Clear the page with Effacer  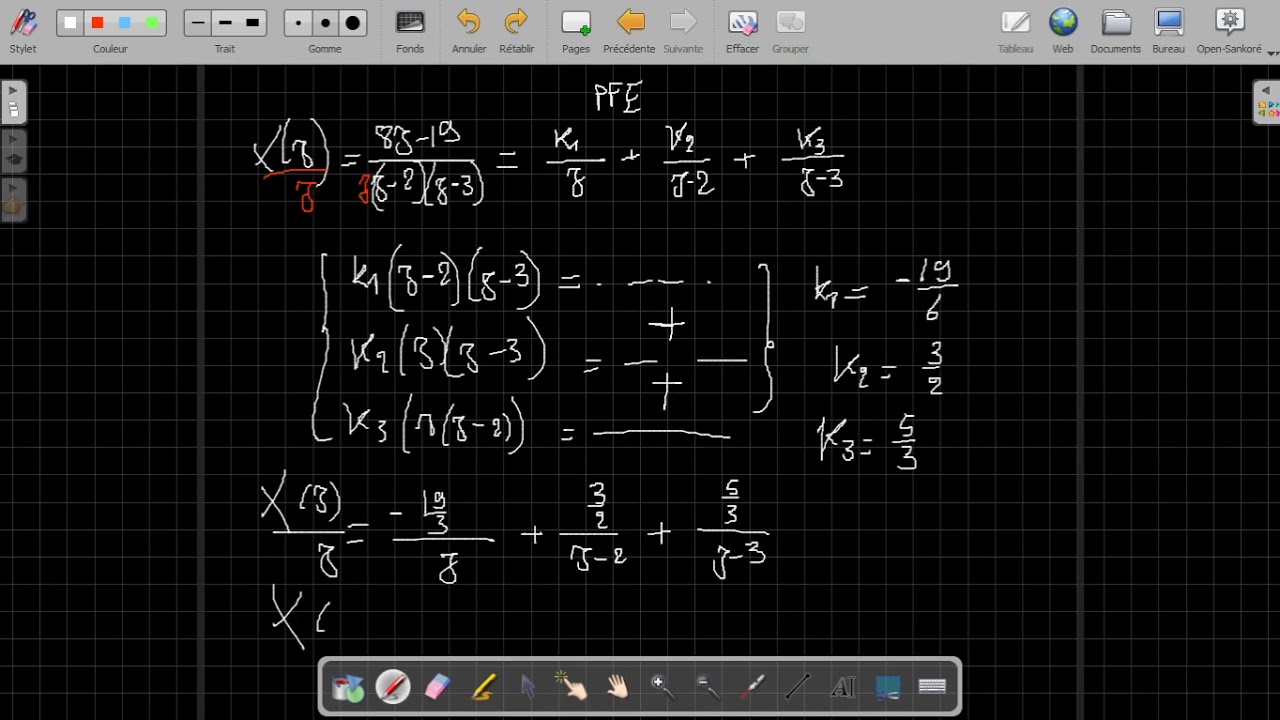742,30
